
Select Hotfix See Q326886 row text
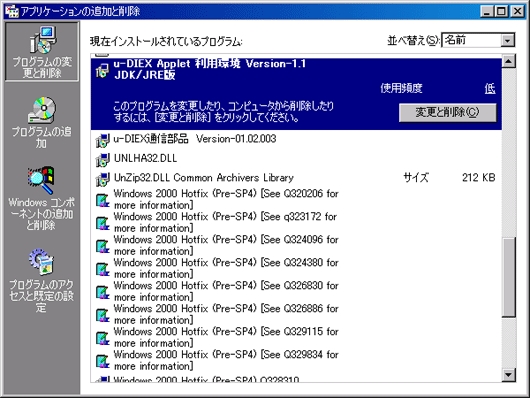click(226, 314)
